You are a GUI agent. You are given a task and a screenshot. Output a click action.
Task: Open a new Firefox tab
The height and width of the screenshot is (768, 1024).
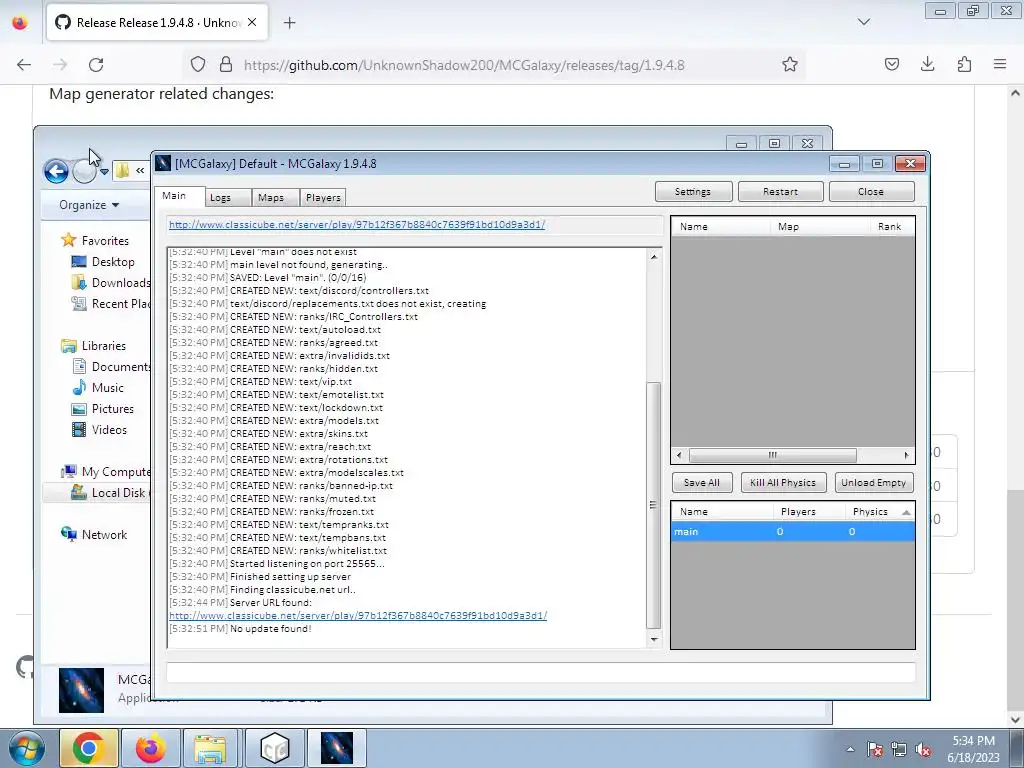[289, 23]
